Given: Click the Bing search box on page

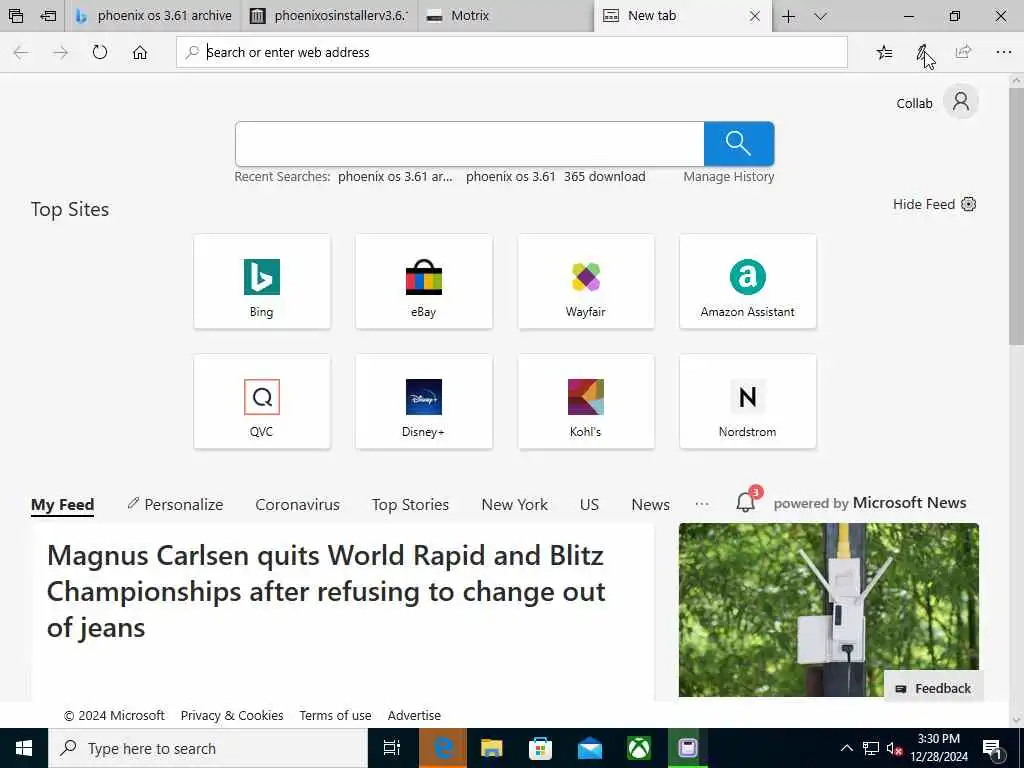Looking at the screenshot, I should (469, 144).
